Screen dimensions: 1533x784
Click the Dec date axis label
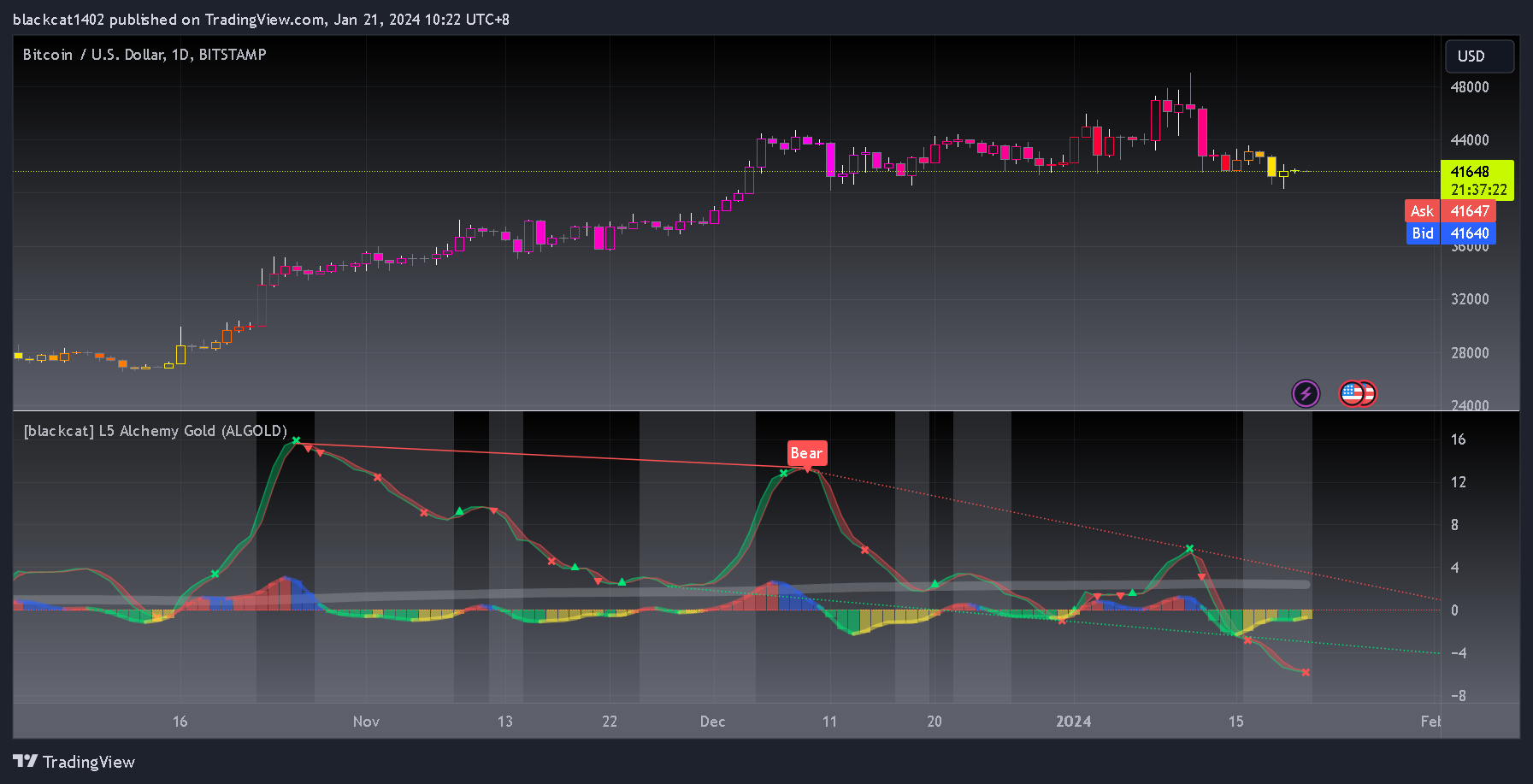point(712,722)
